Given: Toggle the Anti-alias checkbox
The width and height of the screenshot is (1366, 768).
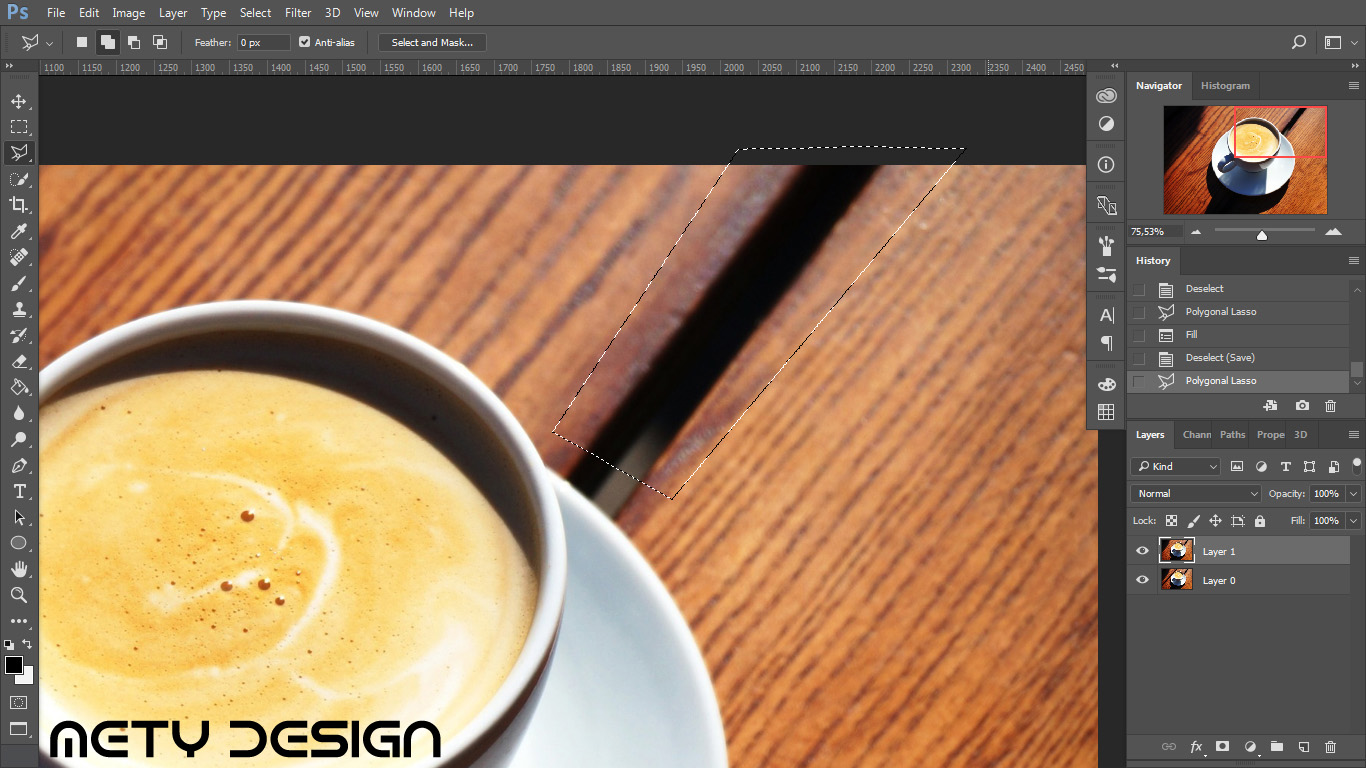Looking at the screenshot, I should [305, 42].
